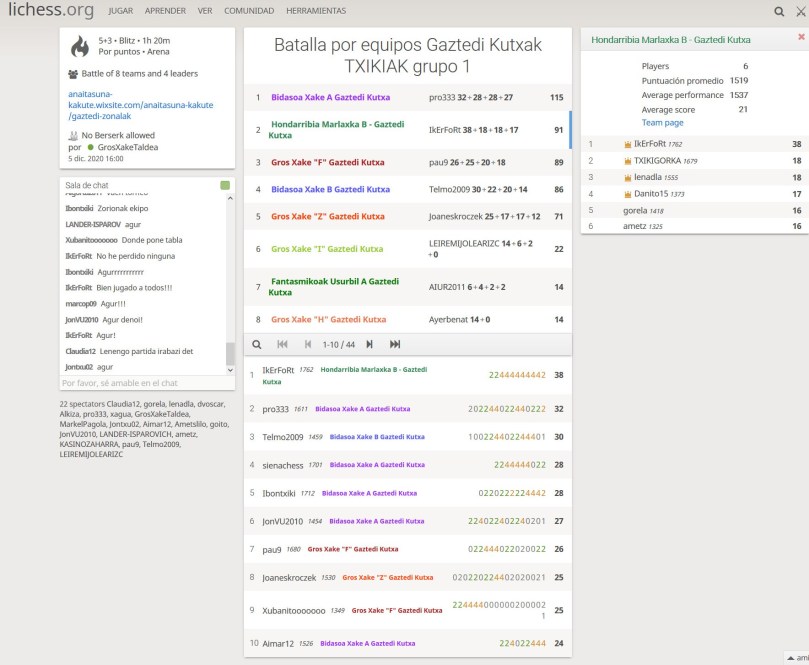This screenshot has width=809, height=665.
Task: Open the JUGAR menu
Action: (x=121, y=11)
